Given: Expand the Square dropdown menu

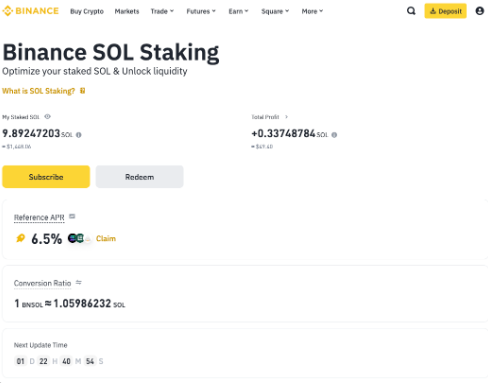Looking at the screenshot, I should (275, 11).
